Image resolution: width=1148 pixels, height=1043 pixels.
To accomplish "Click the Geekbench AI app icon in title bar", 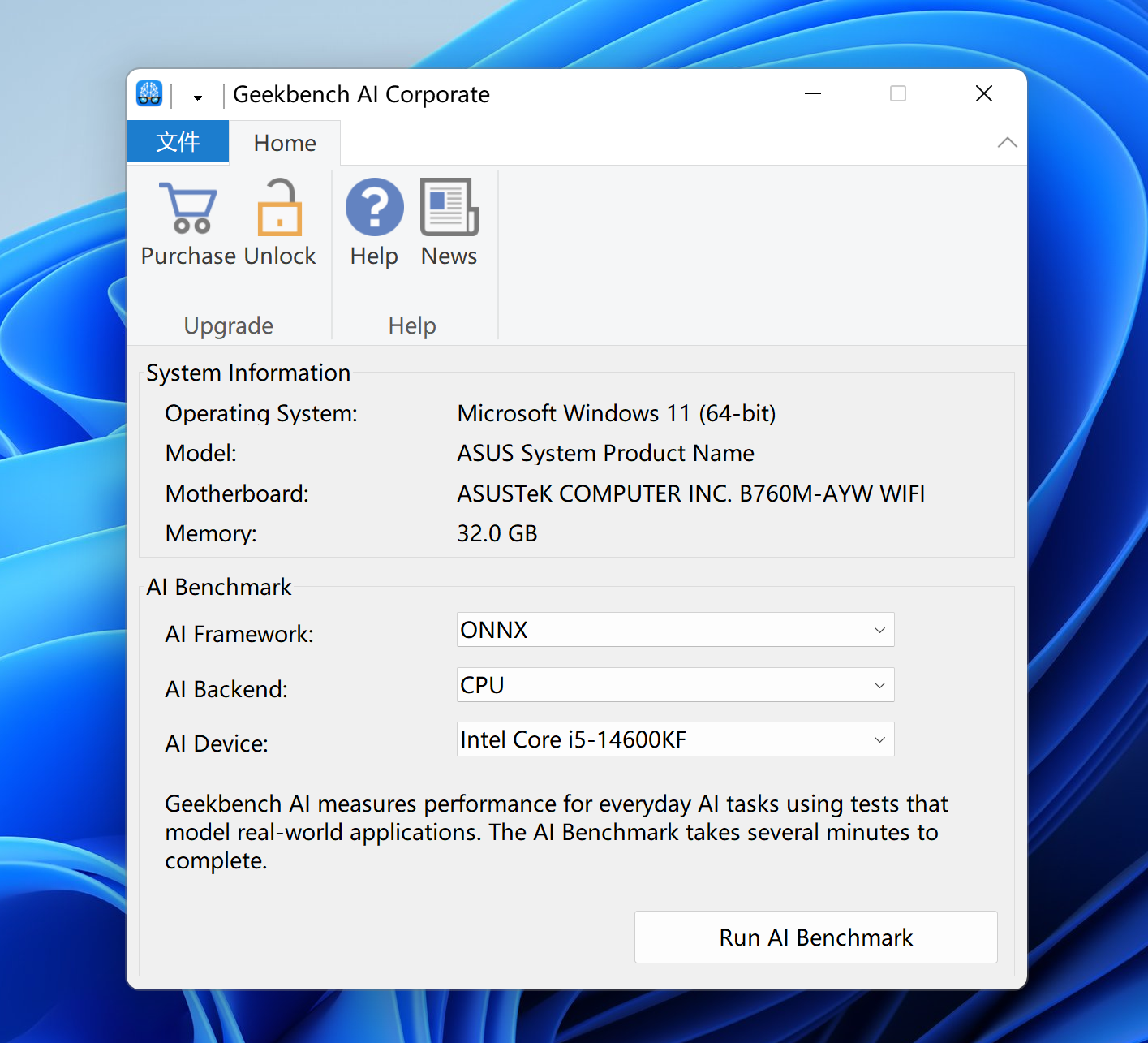I will point(149,93).
